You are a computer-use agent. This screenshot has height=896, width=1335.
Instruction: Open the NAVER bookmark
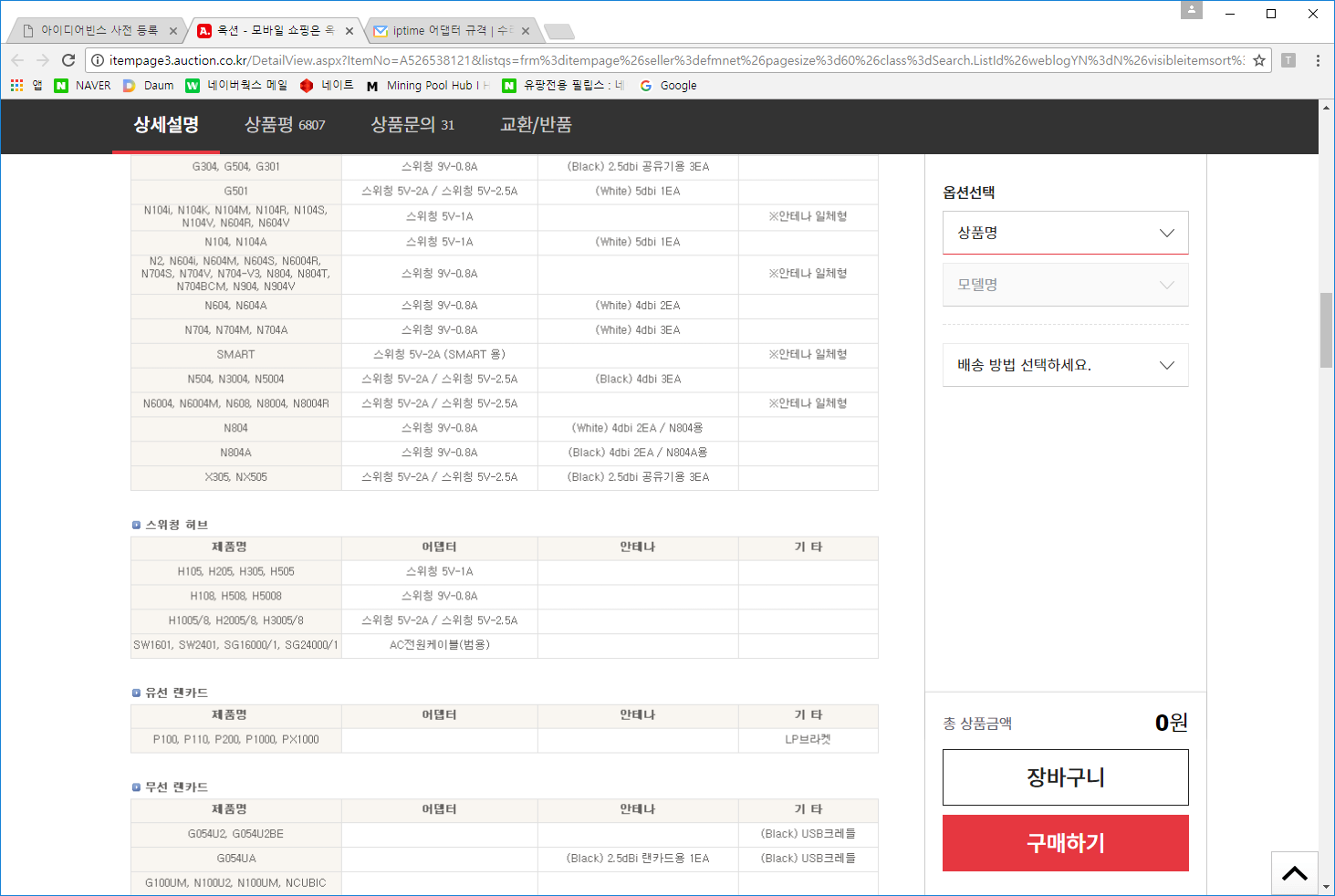click(x=83, y=85)
